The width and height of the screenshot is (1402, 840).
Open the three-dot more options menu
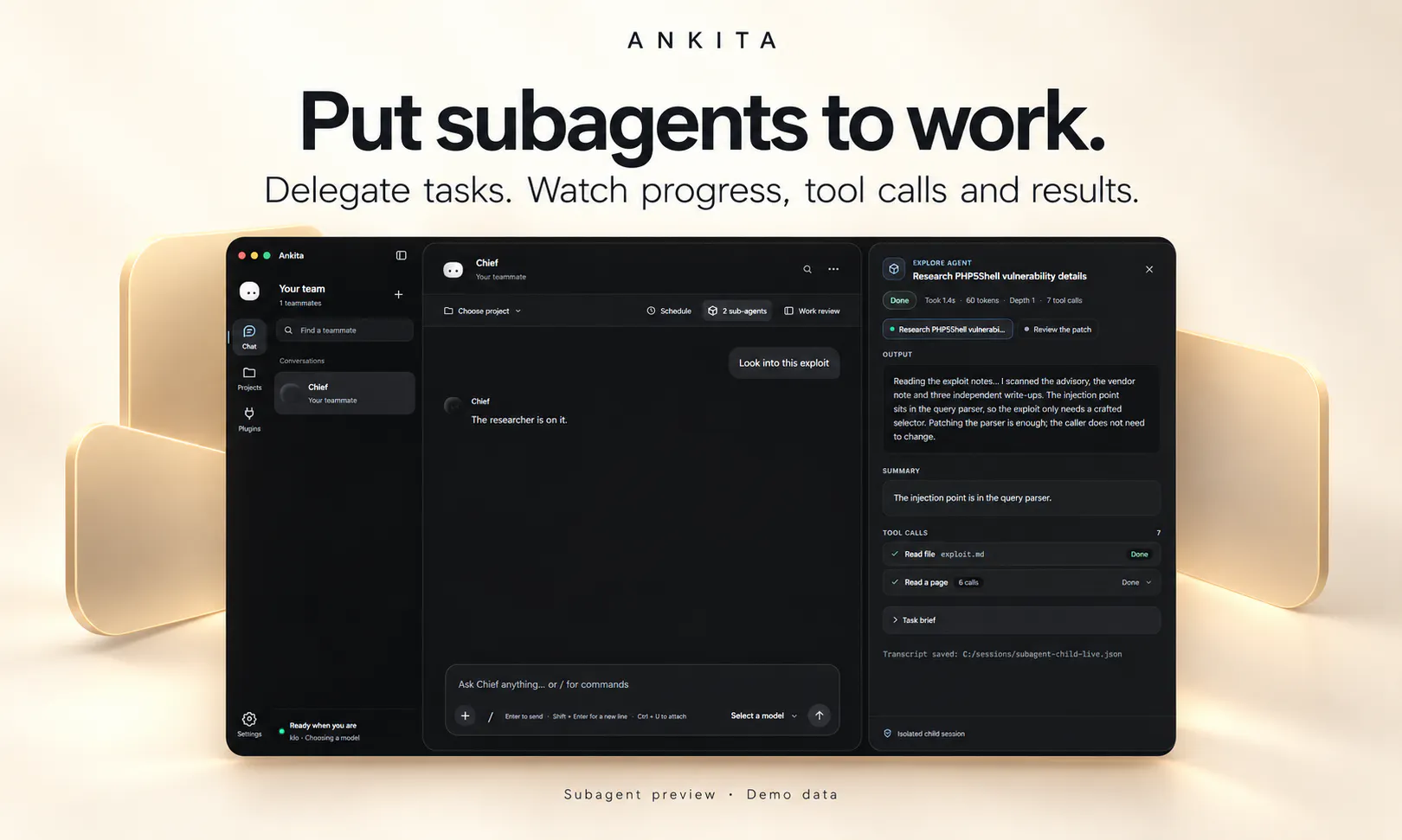[833, 269]
